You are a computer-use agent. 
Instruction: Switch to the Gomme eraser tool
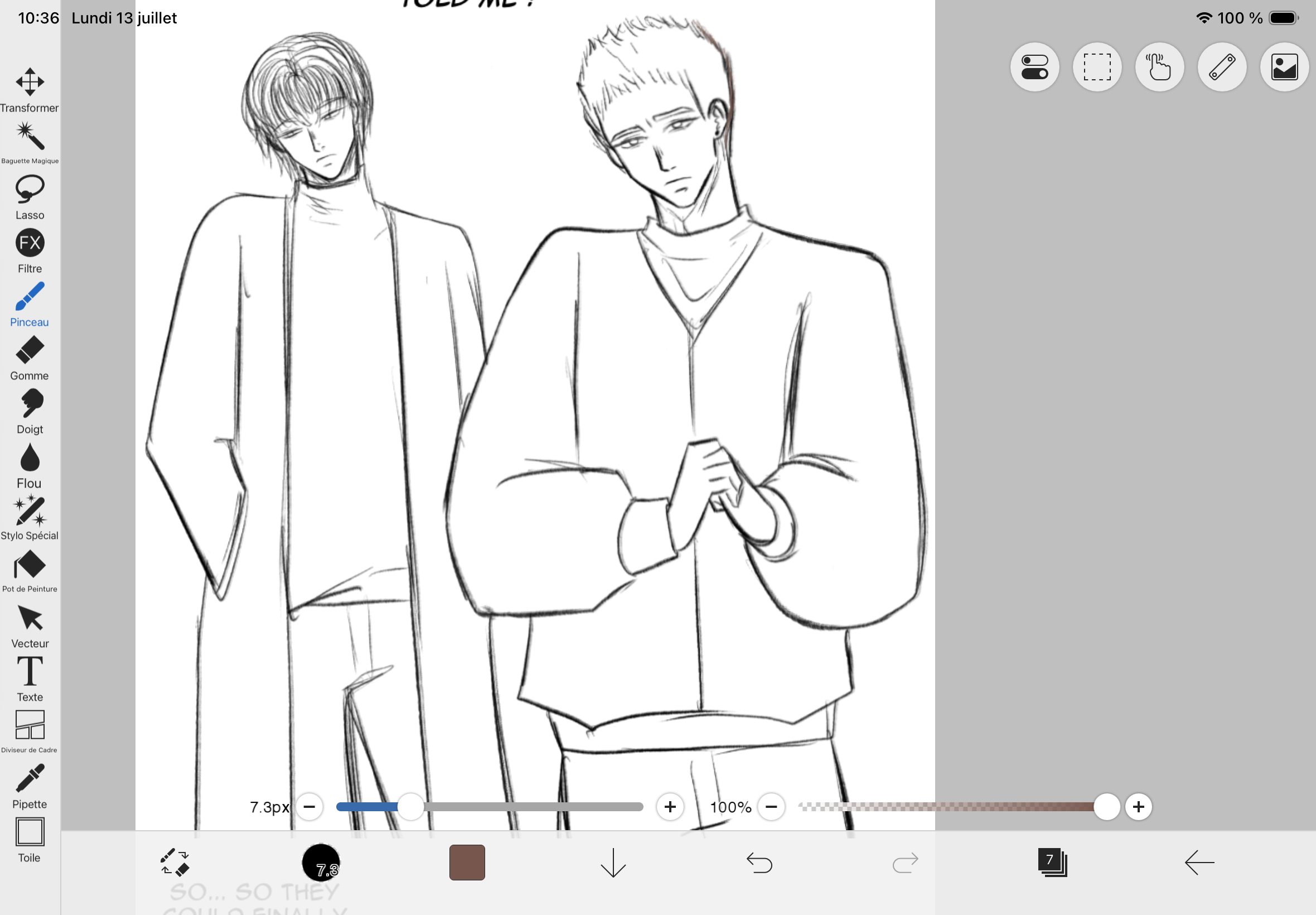tap(30, 358)
